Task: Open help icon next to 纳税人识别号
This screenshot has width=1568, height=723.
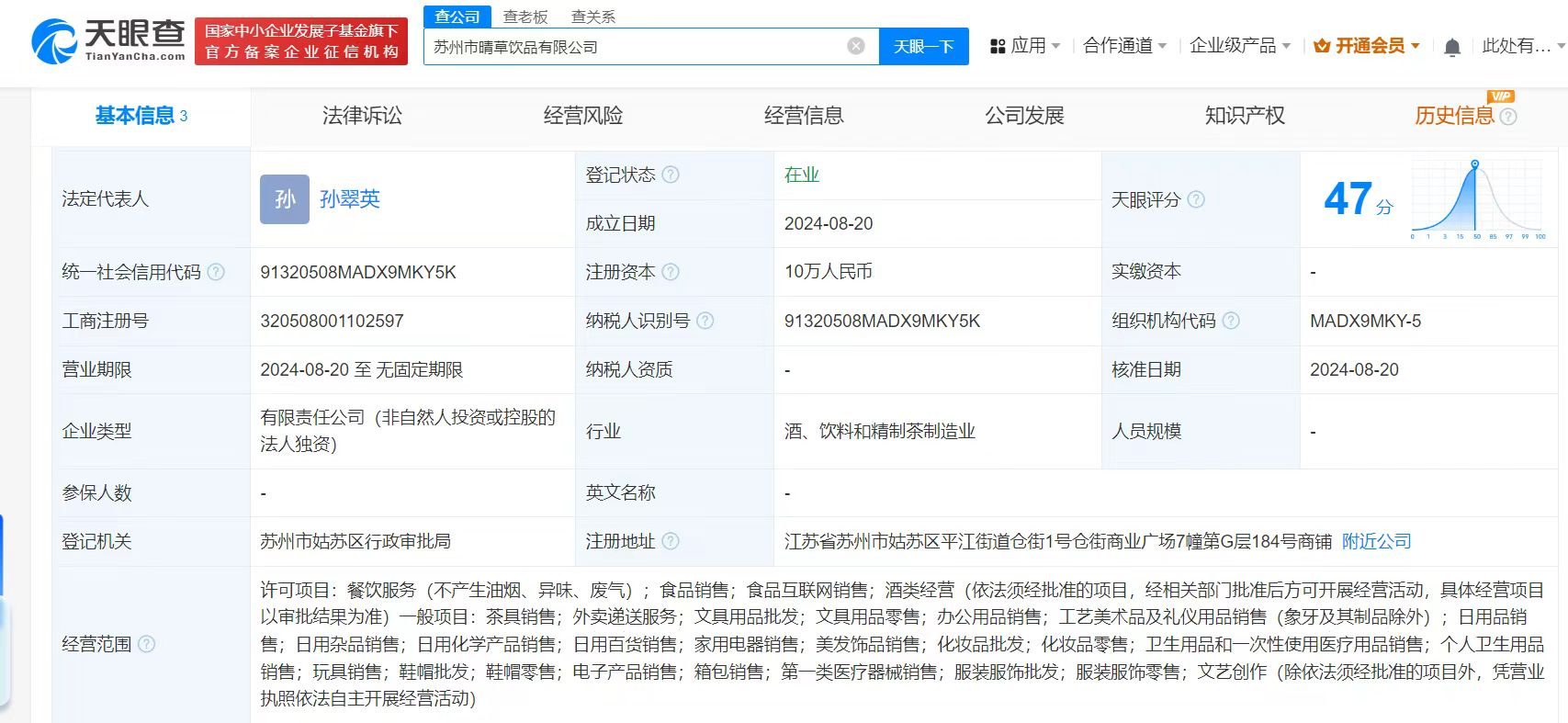Action: (705, 321)
